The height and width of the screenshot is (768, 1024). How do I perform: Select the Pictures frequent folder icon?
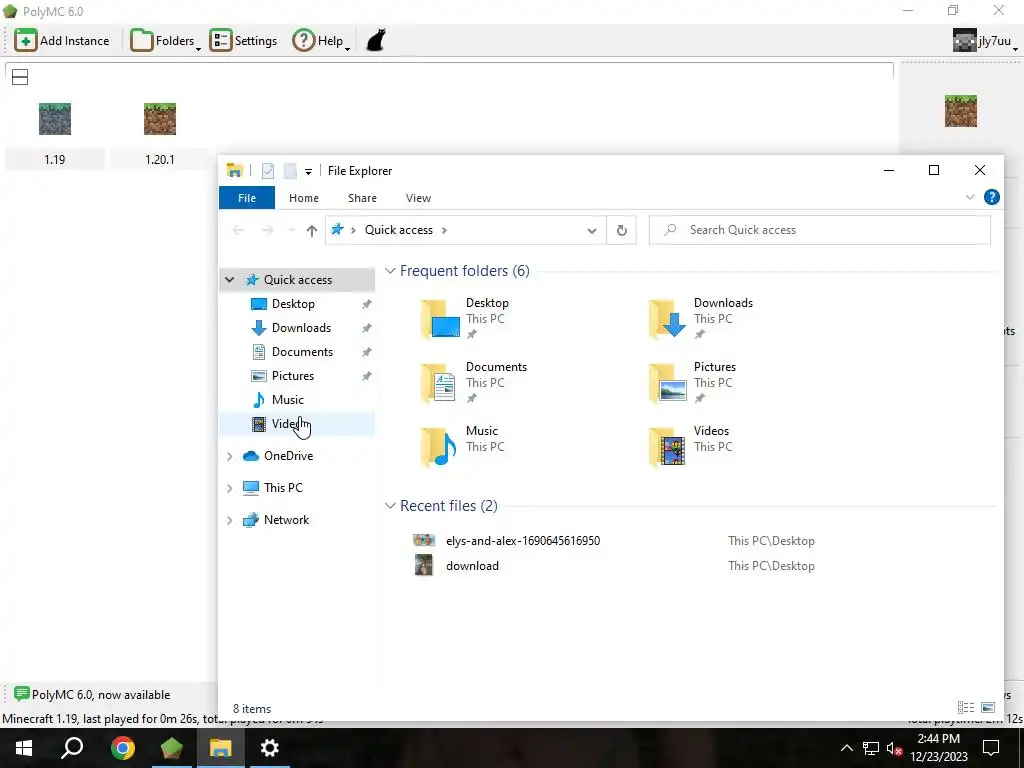tap(667, 383)
